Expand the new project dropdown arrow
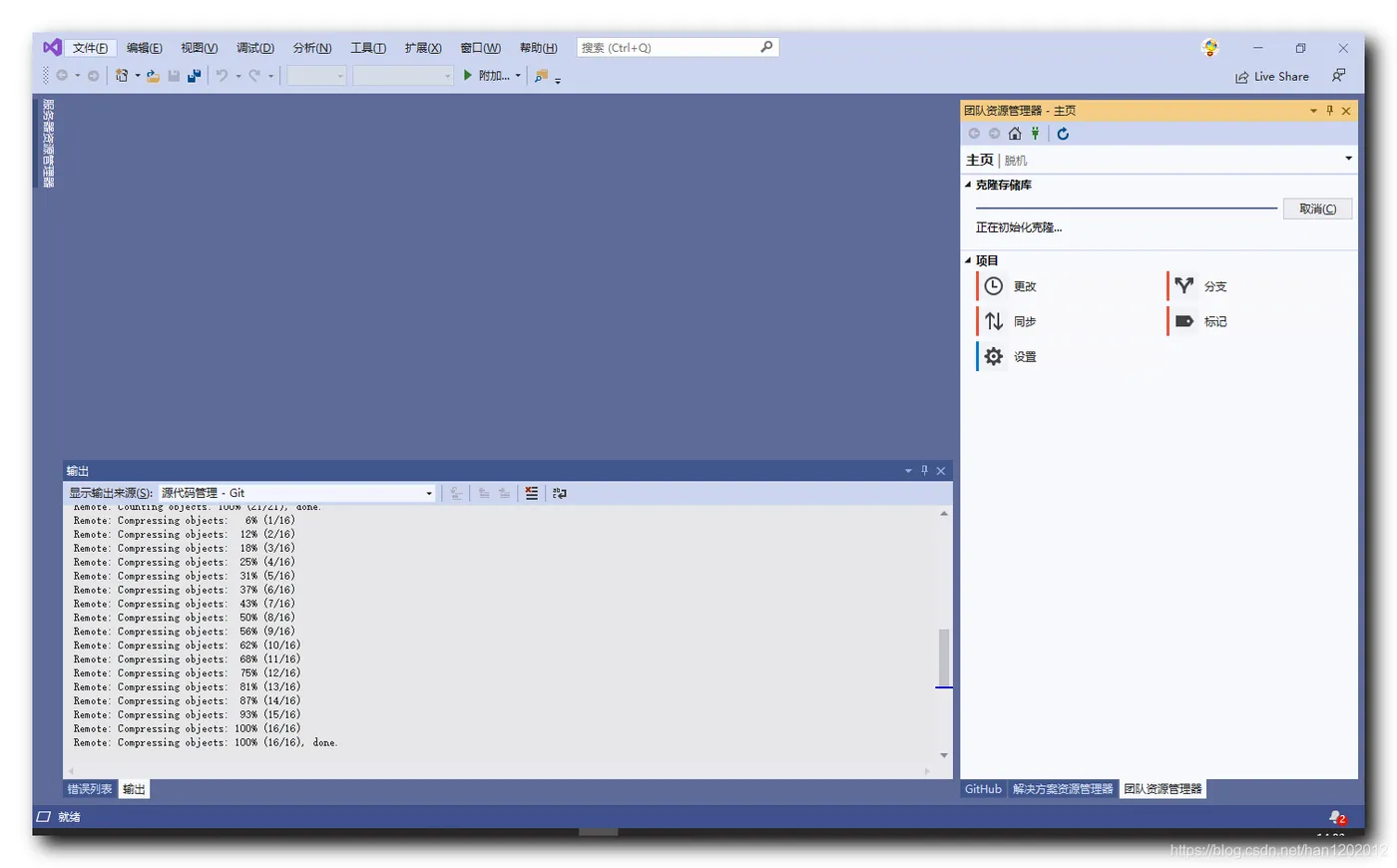Screen dimensions: 1397x868 137,76
